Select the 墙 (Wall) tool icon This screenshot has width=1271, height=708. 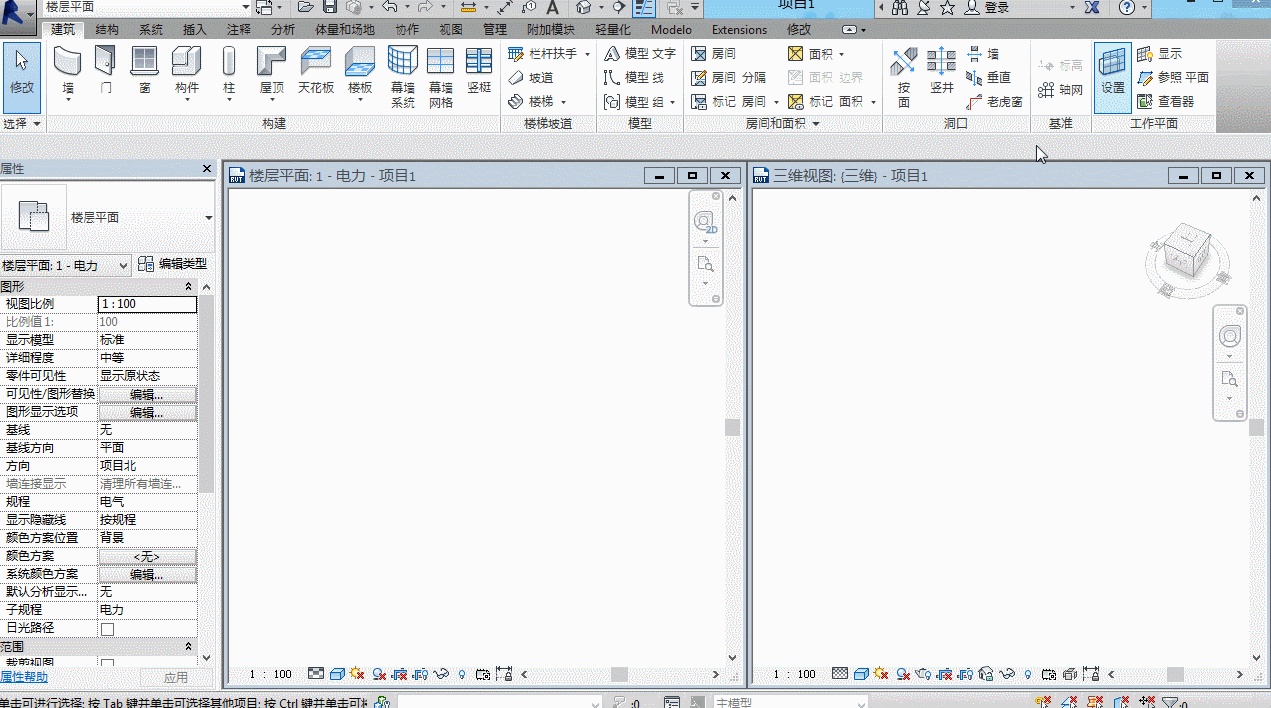[x=67, y=61]
